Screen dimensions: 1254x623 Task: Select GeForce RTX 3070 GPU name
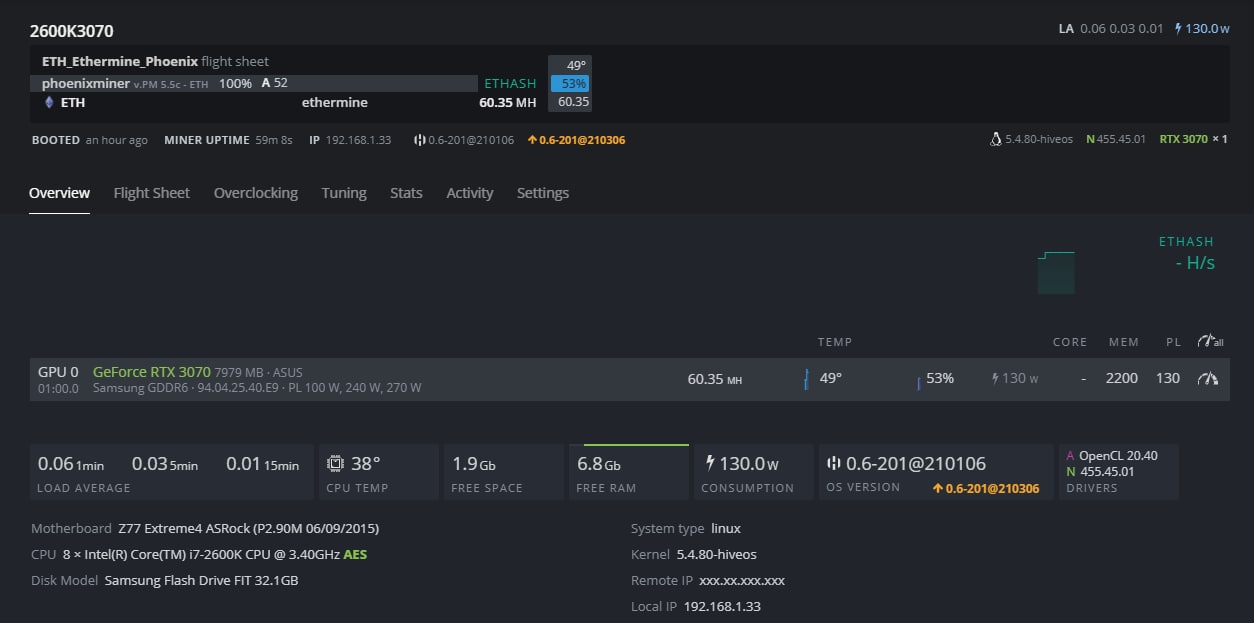click(152, 372)
